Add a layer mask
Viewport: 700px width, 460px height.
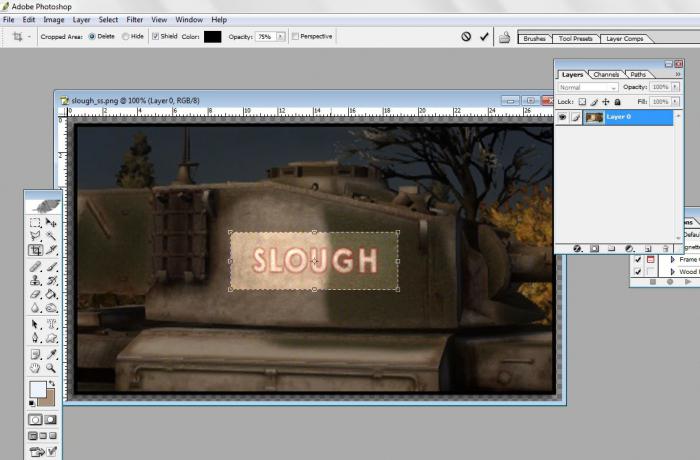(594, 248)
